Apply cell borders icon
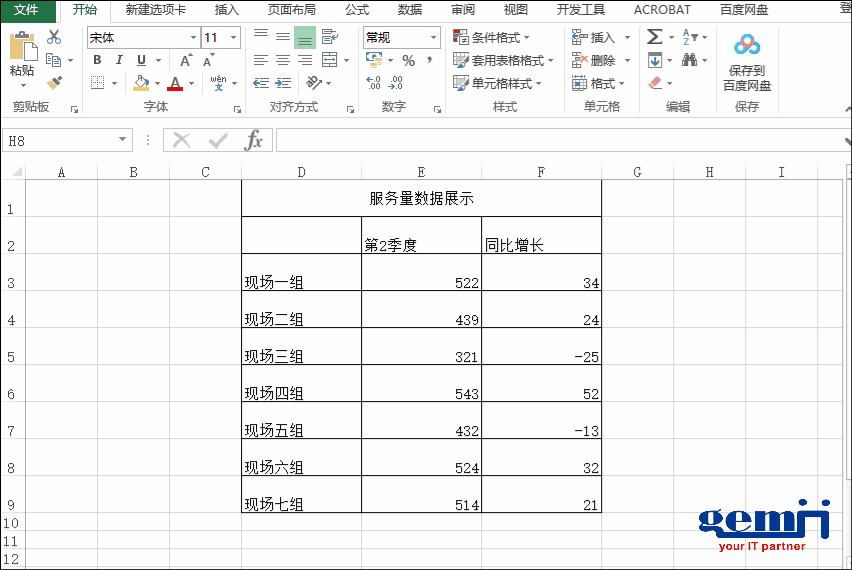852x570 pixels. (x=97, y=83)
